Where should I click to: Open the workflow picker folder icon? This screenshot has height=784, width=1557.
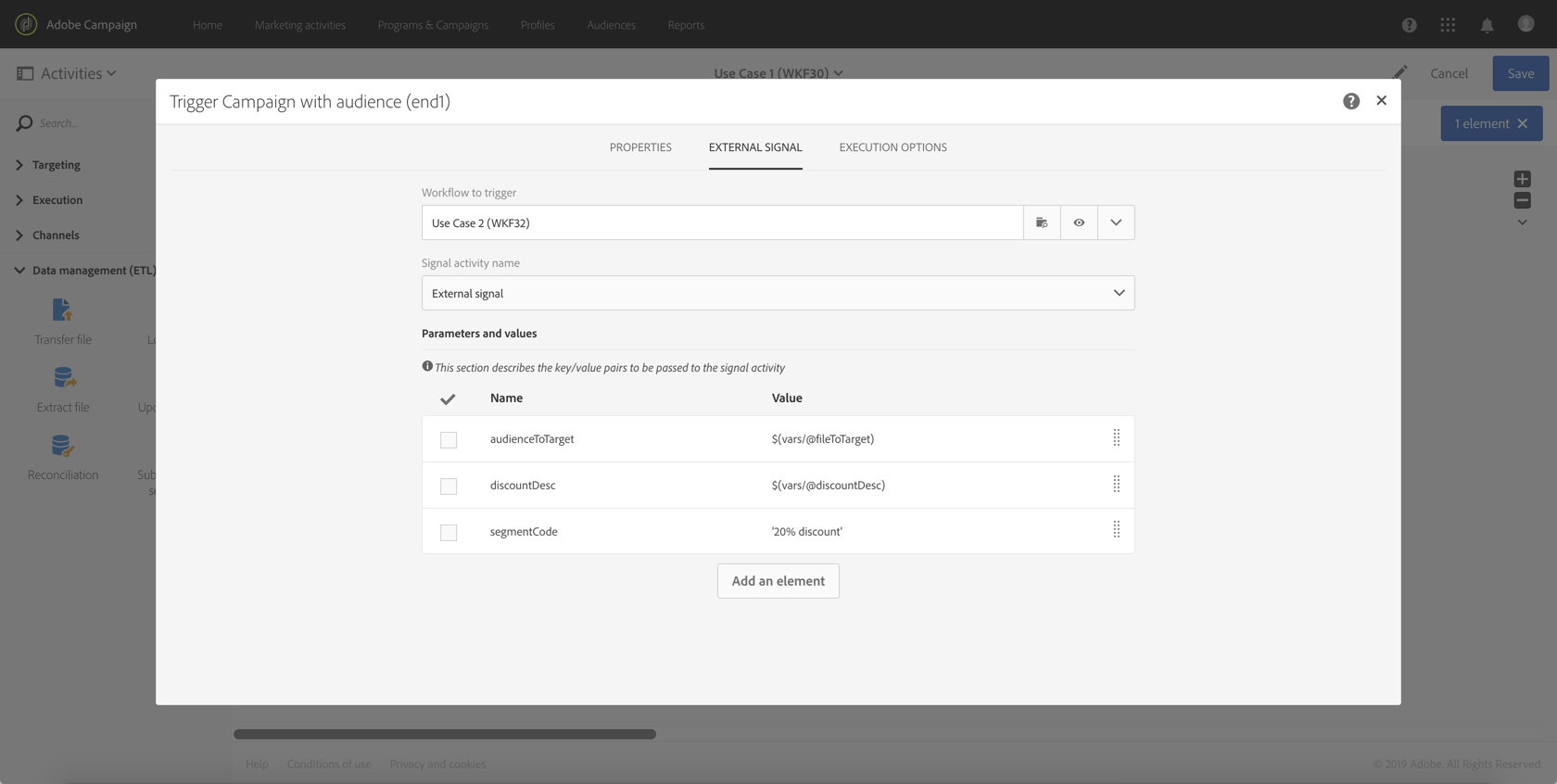tap(1042, 222)
